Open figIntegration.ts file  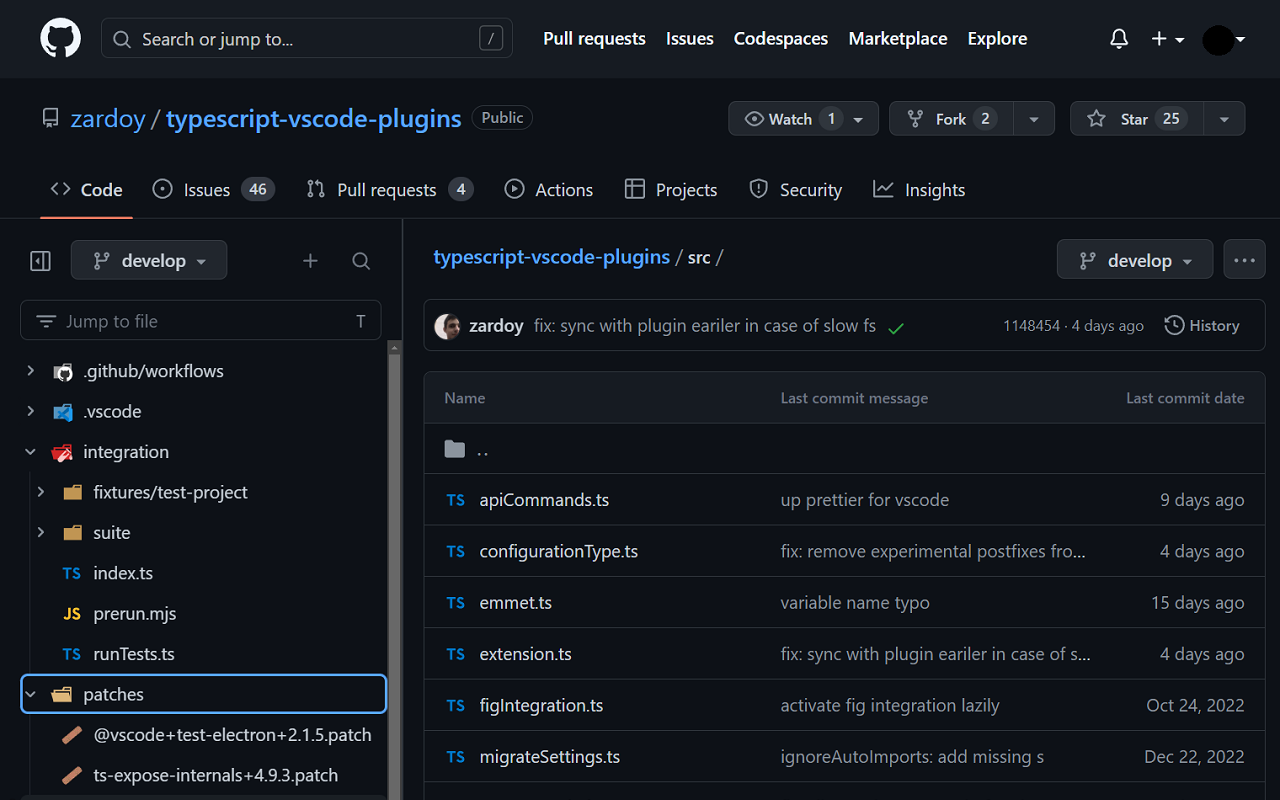click(x=542, y=706)
